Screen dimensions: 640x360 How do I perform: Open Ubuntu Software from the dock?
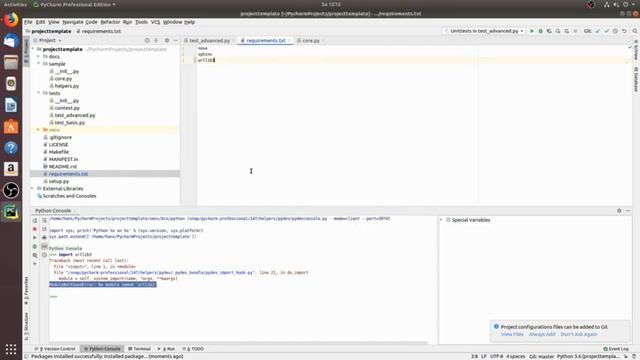(11, 127)
